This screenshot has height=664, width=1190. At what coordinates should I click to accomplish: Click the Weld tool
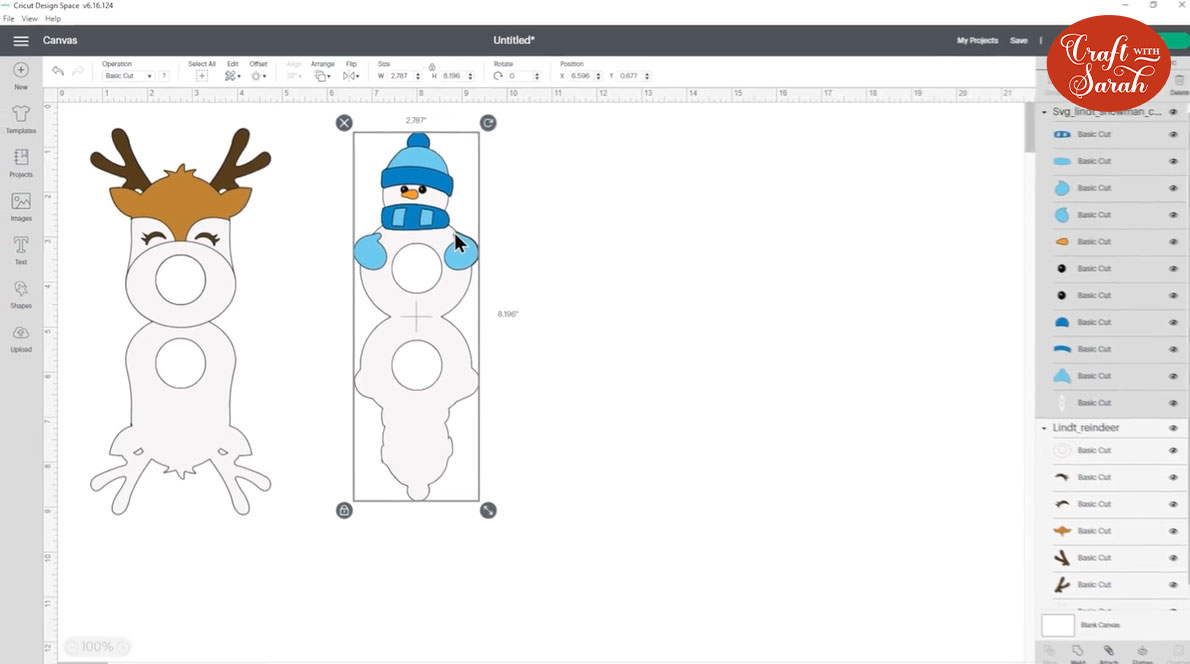pos(1078,654)
